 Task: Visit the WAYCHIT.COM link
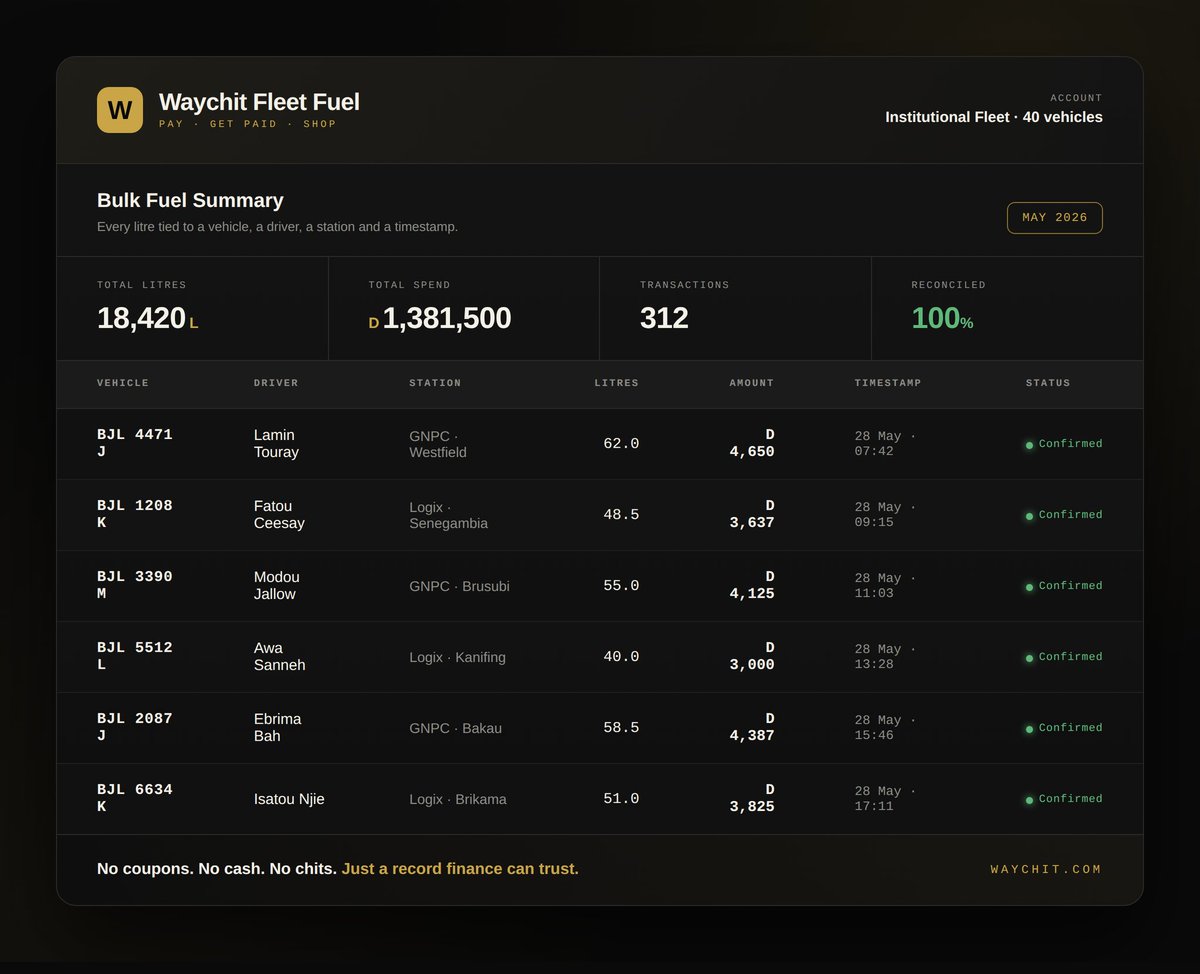coord(1046,869)
